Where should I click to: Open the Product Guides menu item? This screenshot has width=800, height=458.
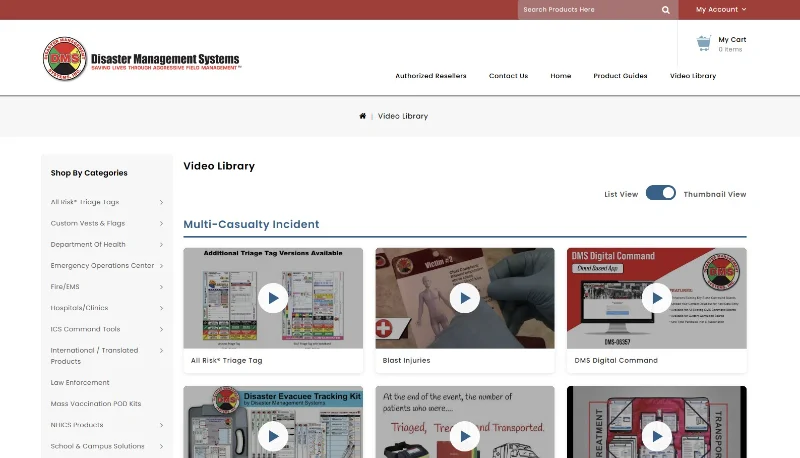coord(620,75)
